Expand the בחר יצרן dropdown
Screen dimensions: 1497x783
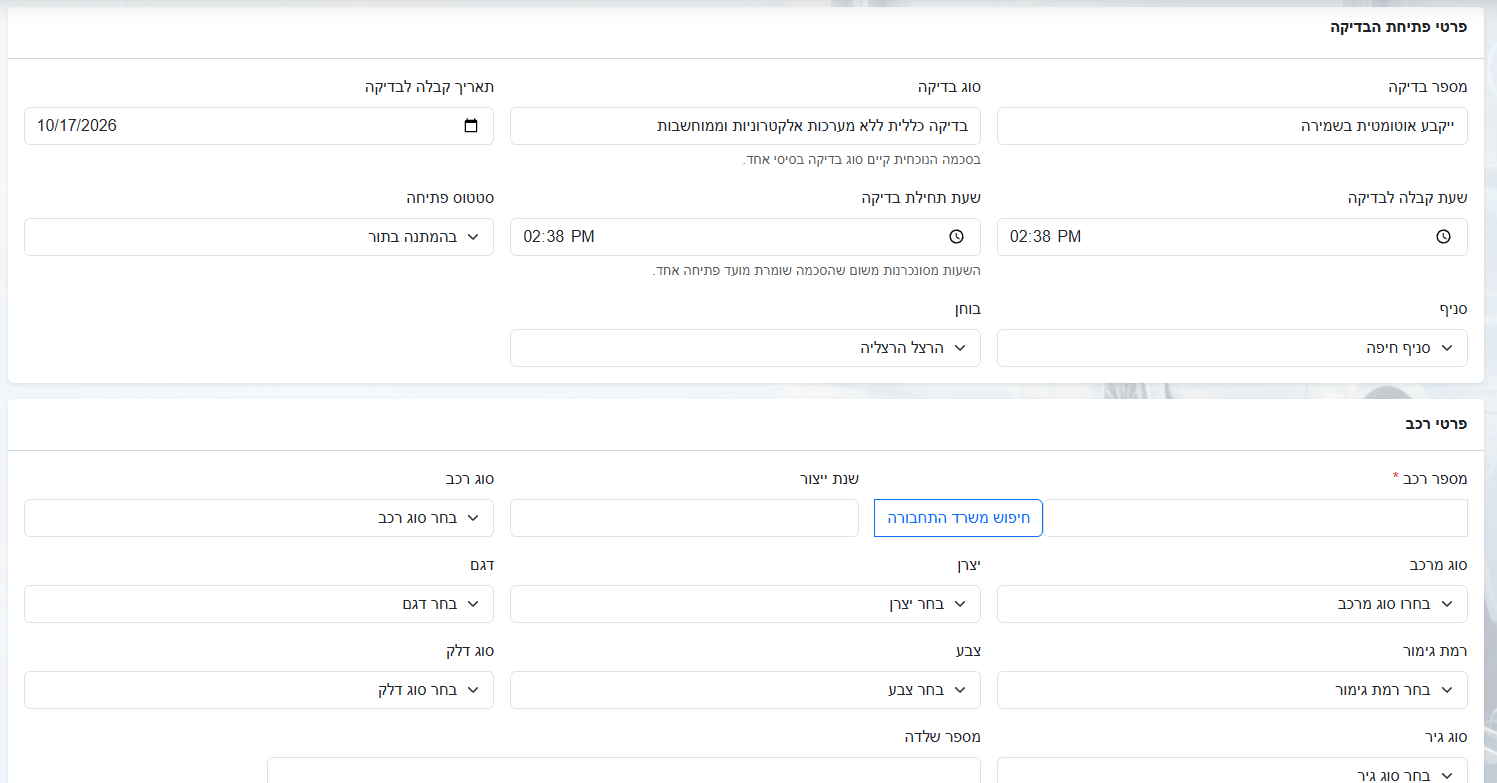point(745,604)
